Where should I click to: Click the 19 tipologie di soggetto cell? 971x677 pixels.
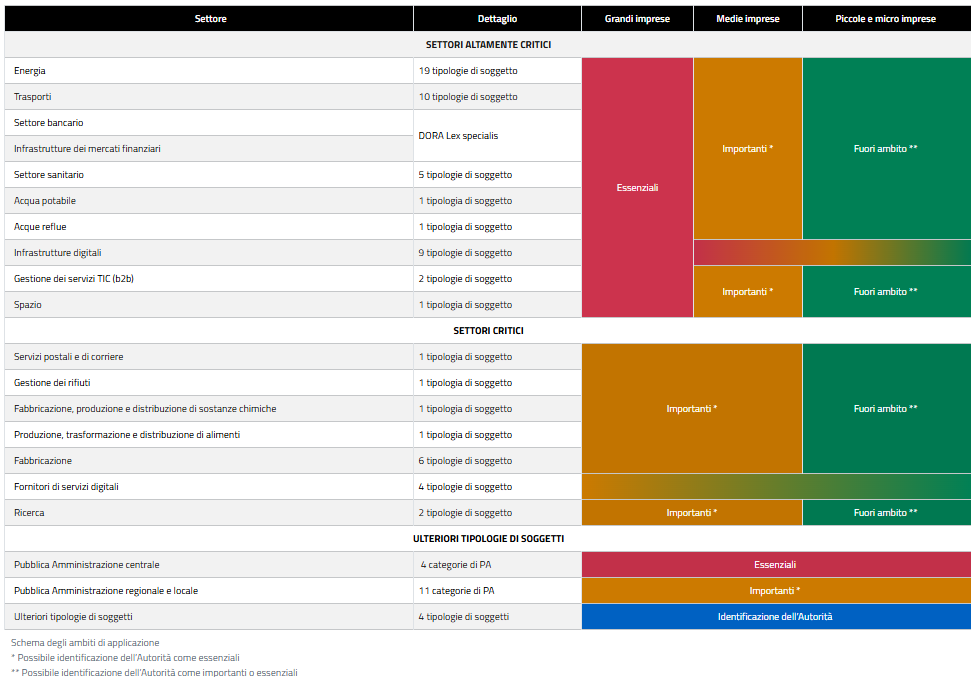(468, 71)
